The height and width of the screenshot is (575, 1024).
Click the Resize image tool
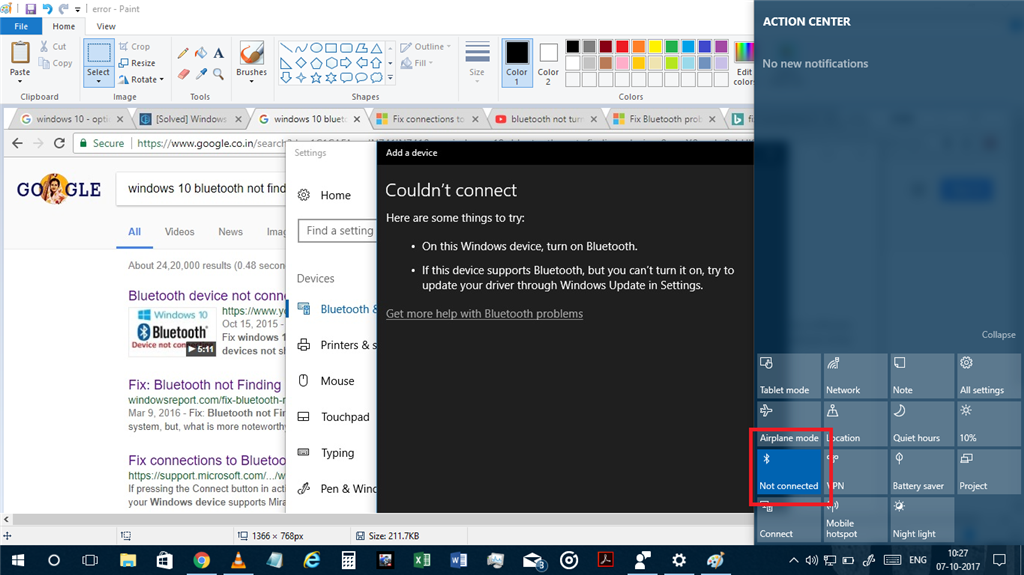137,63
